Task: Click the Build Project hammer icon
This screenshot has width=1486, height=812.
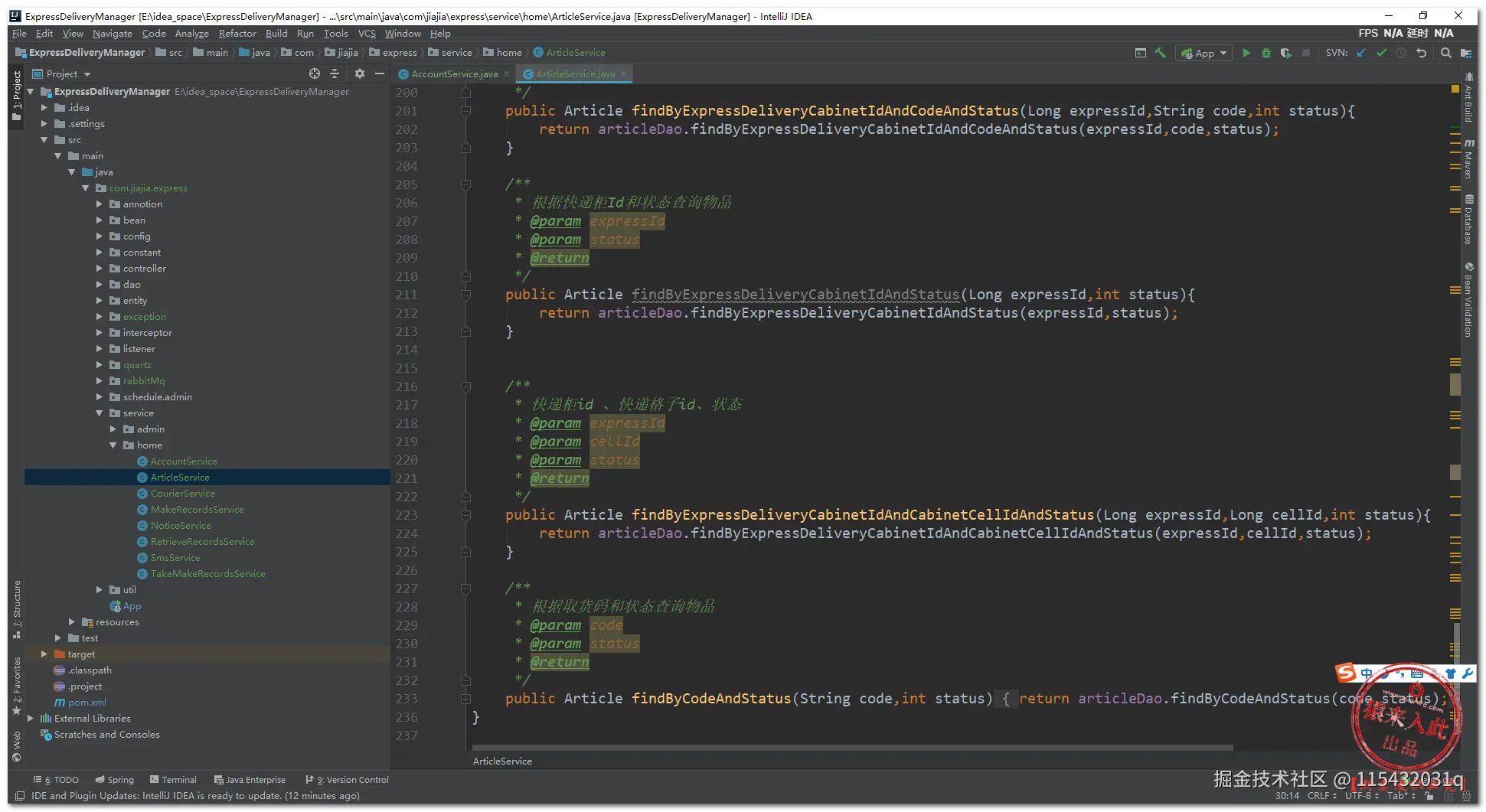Action: (x=1161, y=53)
